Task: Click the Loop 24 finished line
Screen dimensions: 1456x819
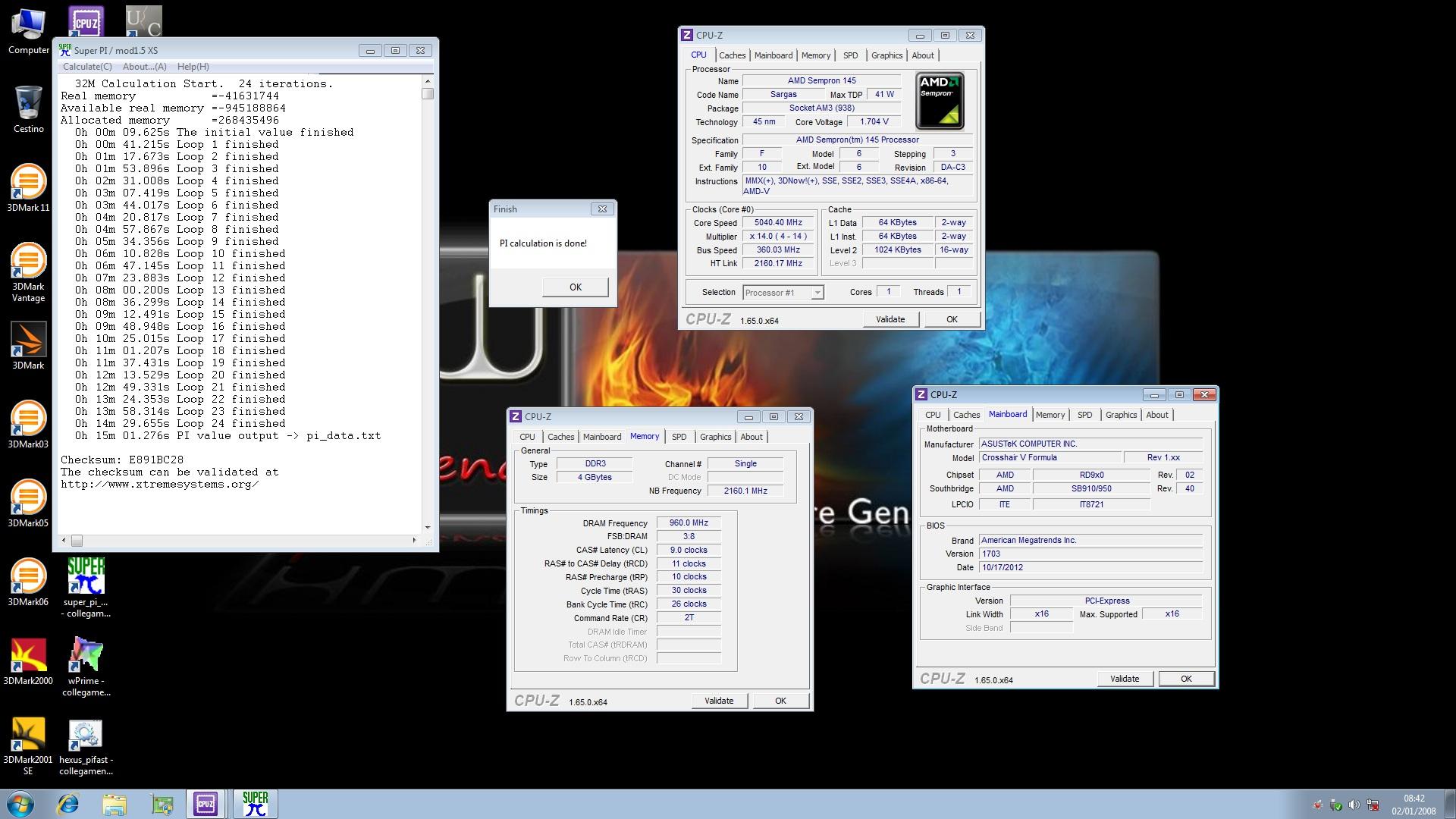Action: pos(180,423)
